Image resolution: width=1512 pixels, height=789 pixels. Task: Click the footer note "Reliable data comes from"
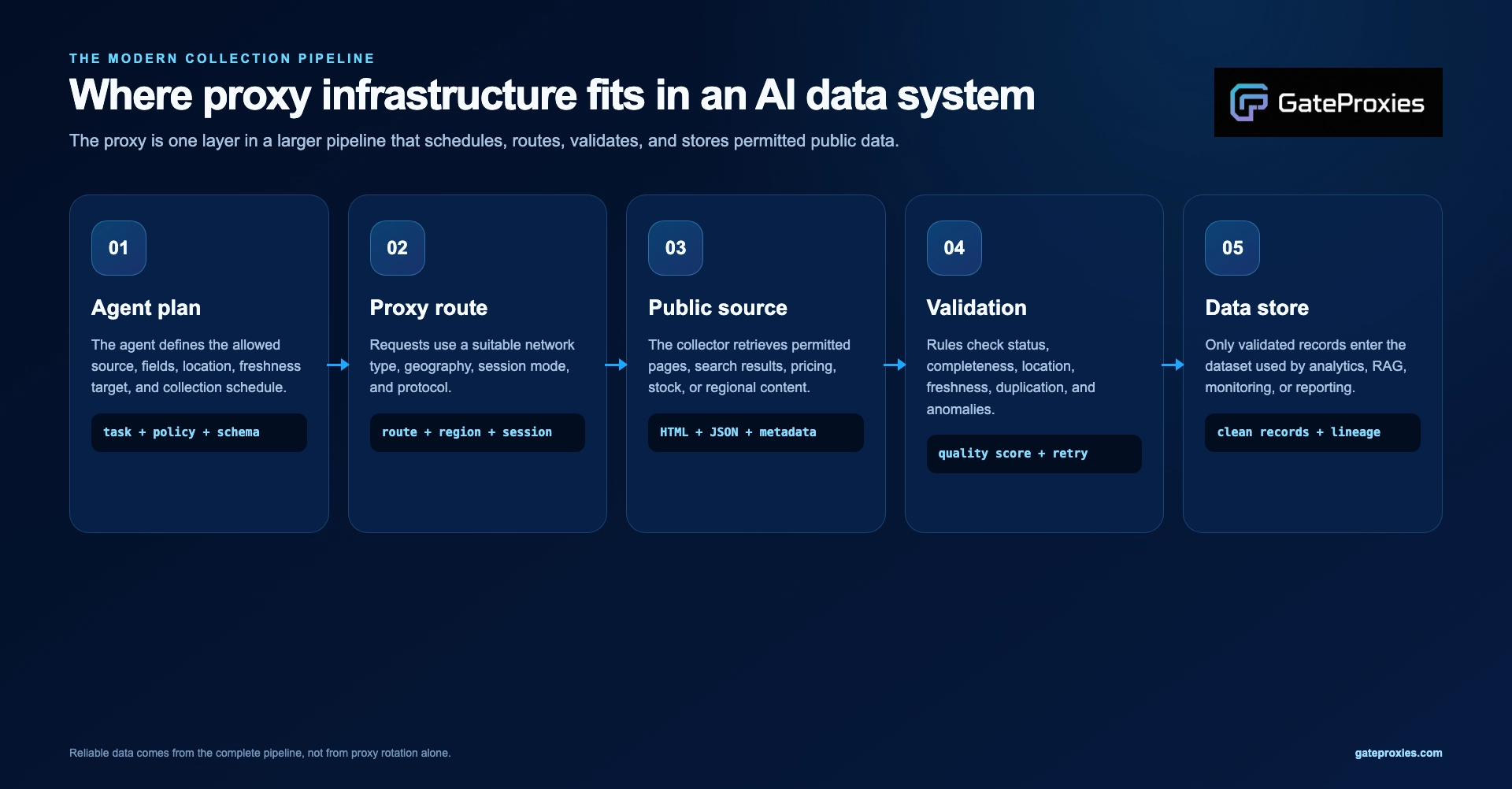[260, 753]
